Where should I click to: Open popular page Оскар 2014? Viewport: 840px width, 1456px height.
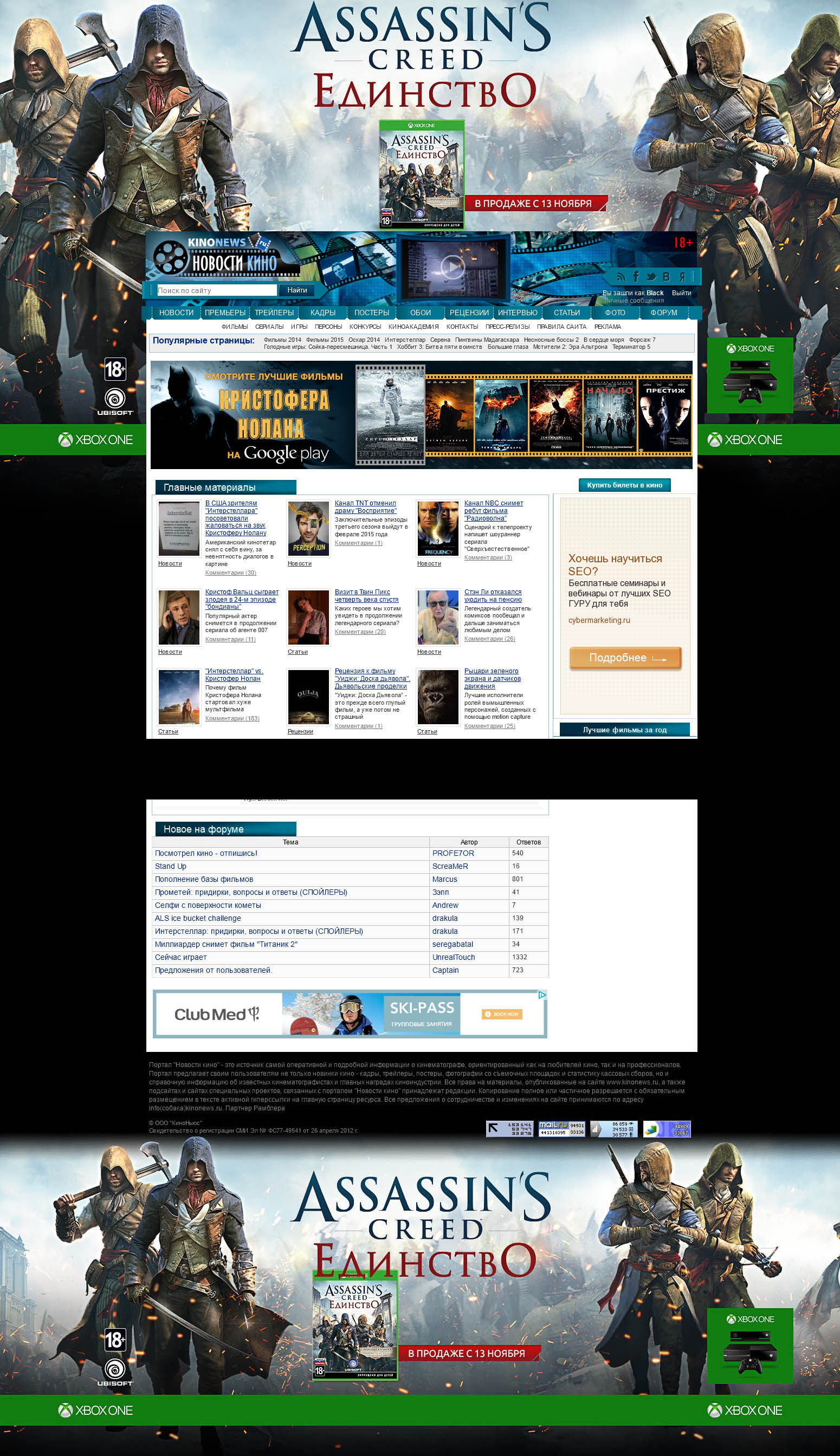[x=364, y=340]
